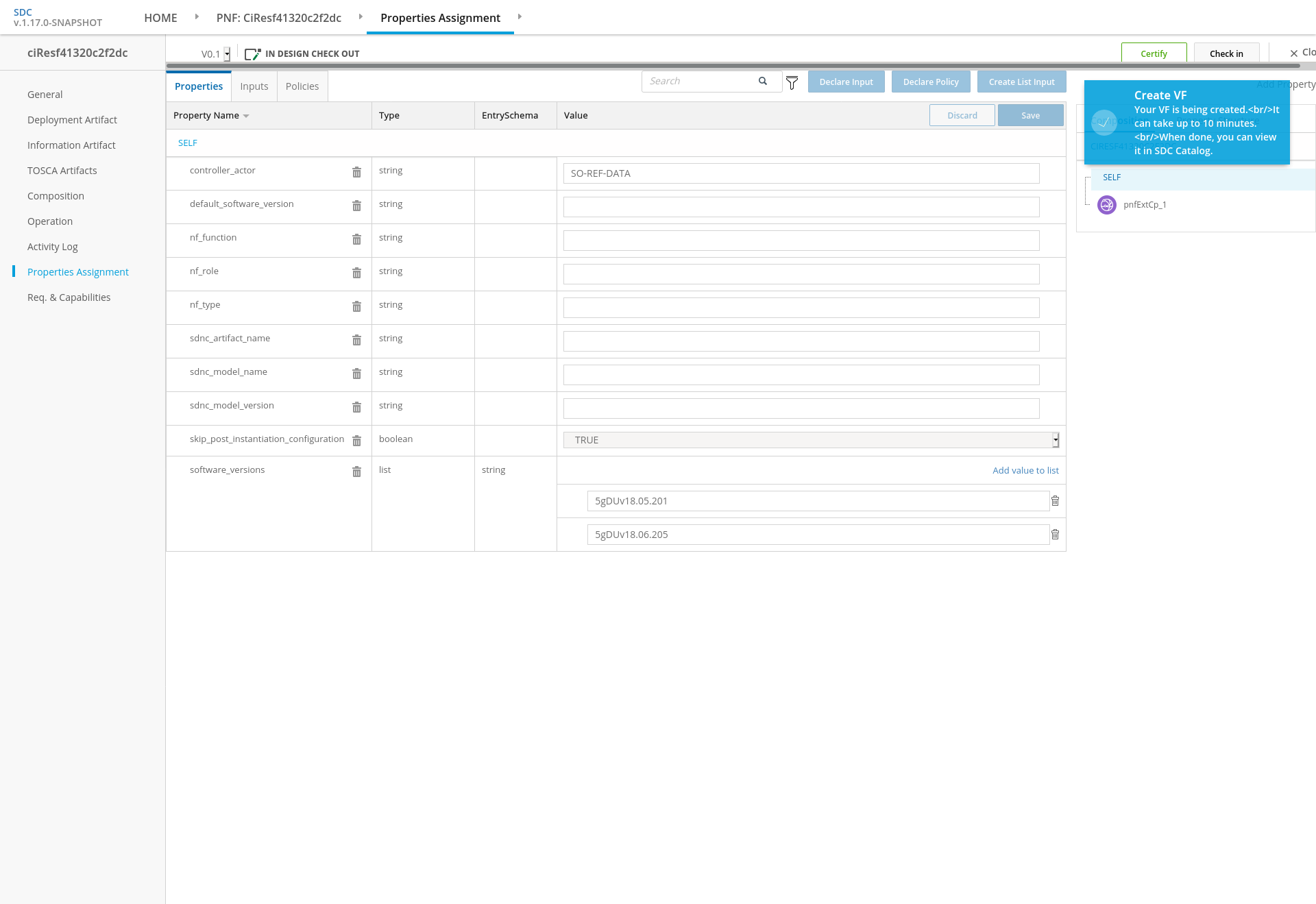Edit the 5gDUv18.06.205 list entry
The width and height of the screenshot is (1316, 904).
[x=818, y=535]
